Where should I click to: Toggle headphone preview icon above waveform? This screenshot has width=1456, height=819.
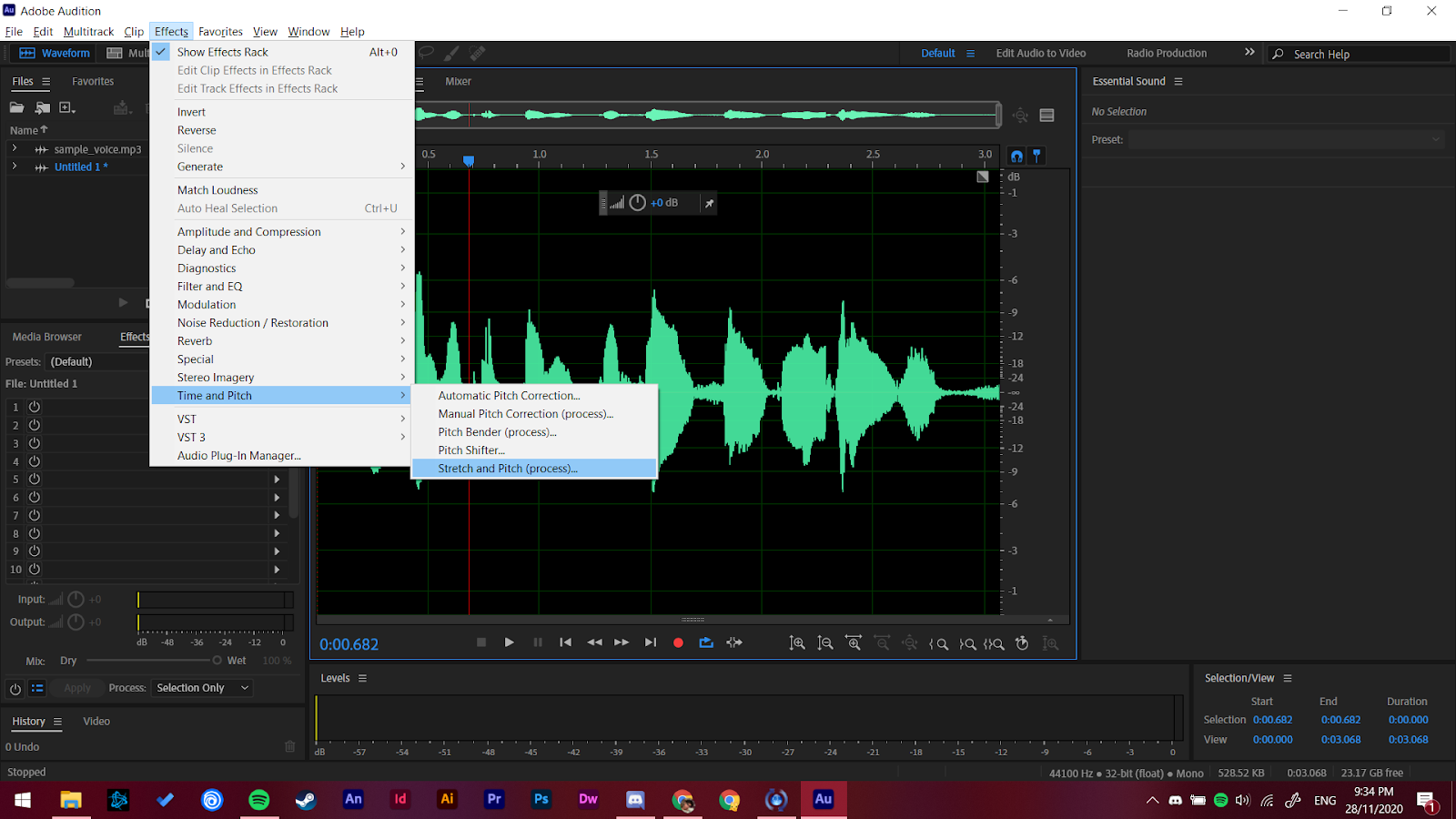(x=1016, y=156)
